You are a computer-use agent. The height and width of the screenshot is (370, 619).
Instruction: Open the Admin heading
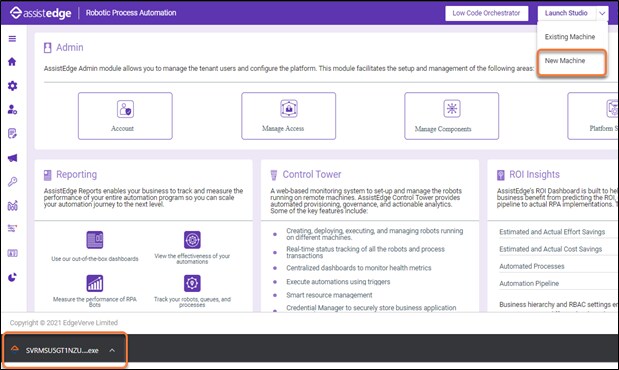tap(69, 47)
